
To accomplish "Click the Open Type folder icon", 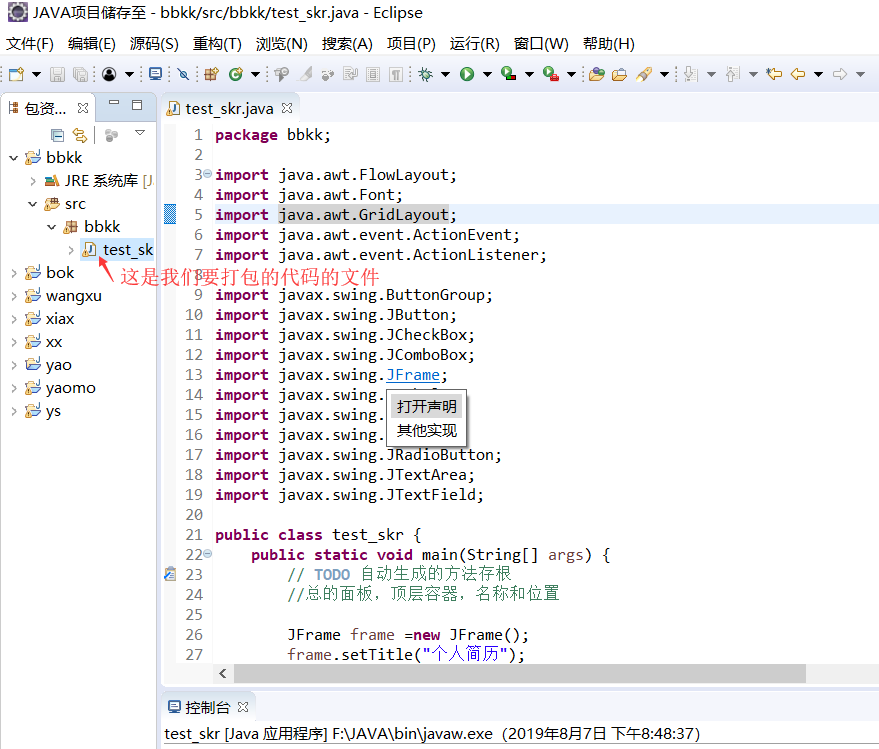I will [597, 74].
